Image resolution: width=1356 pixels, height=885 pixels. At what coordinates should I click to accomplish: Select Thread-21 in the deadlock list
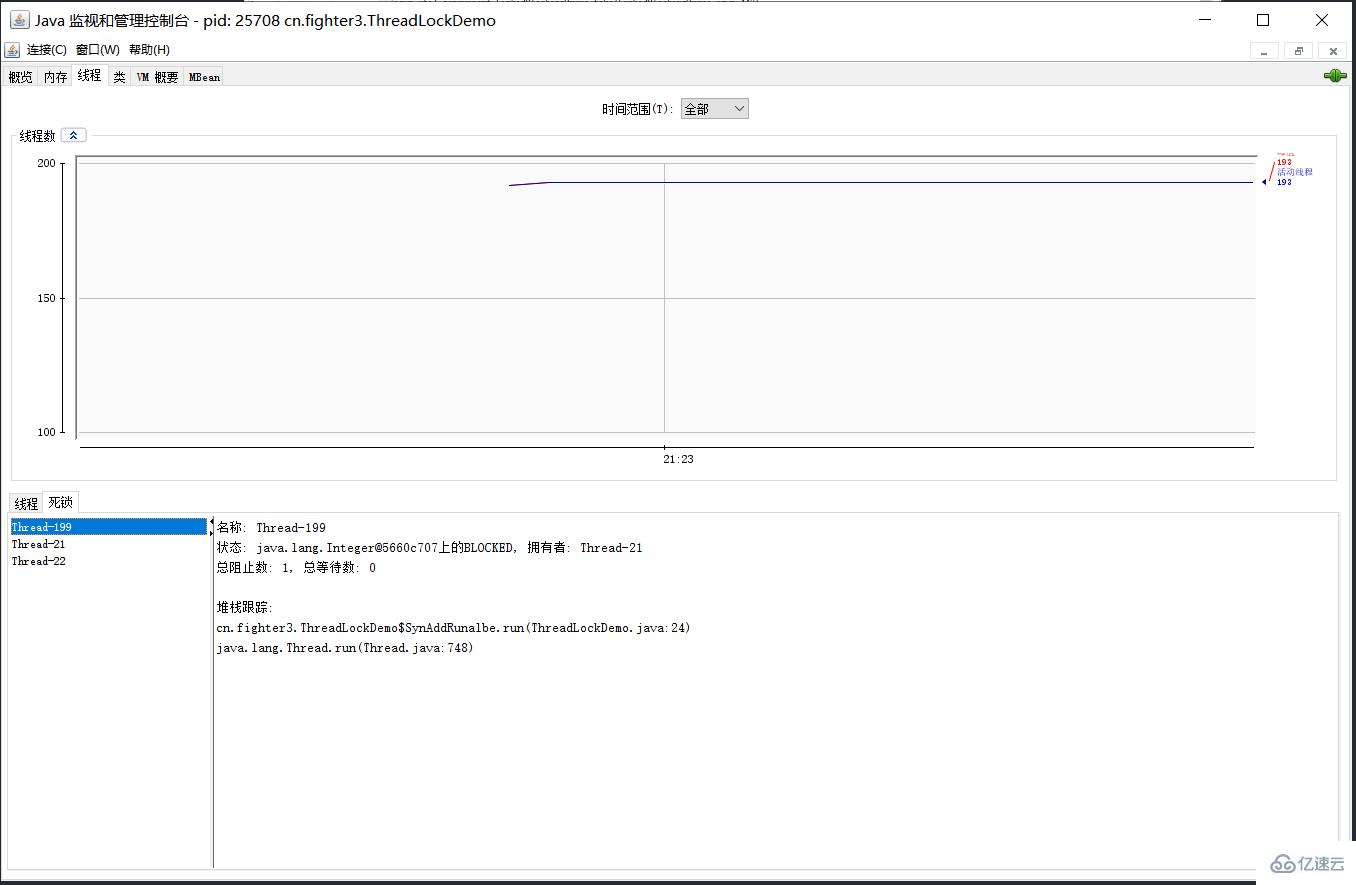coord(108,544)
